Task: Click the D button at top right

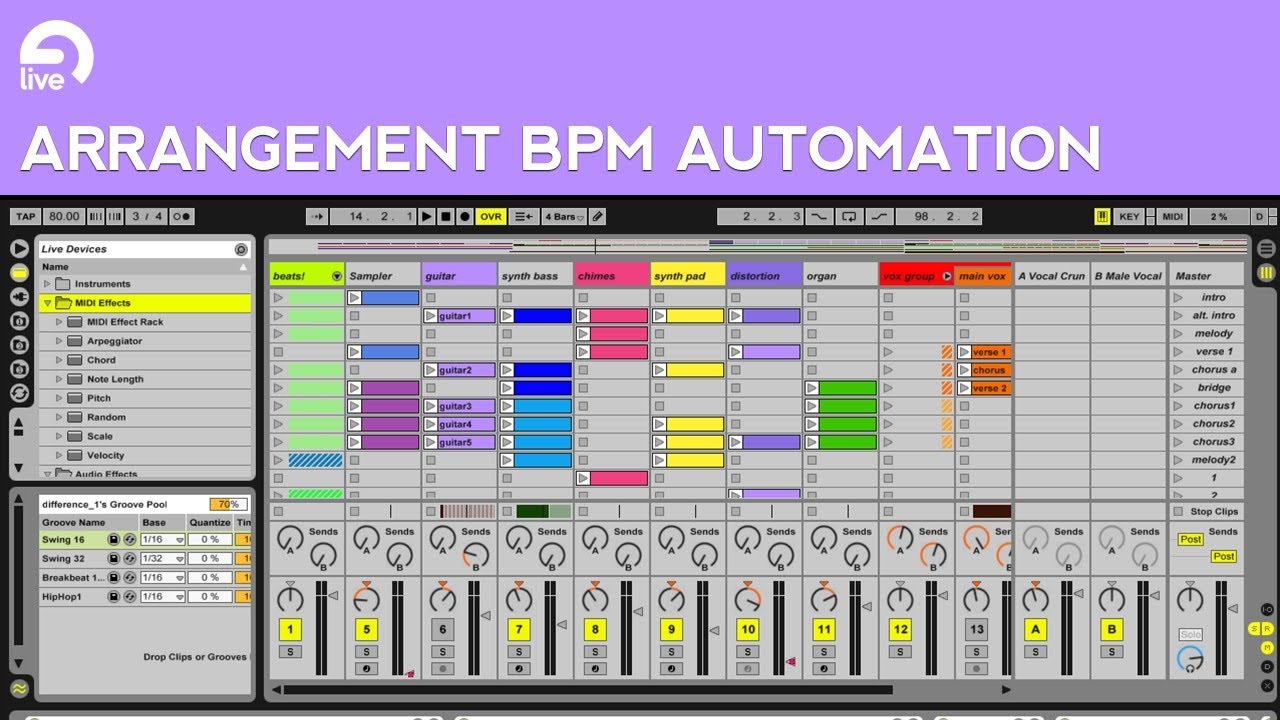Action: pyautogui.click(x=1259, y=216)
